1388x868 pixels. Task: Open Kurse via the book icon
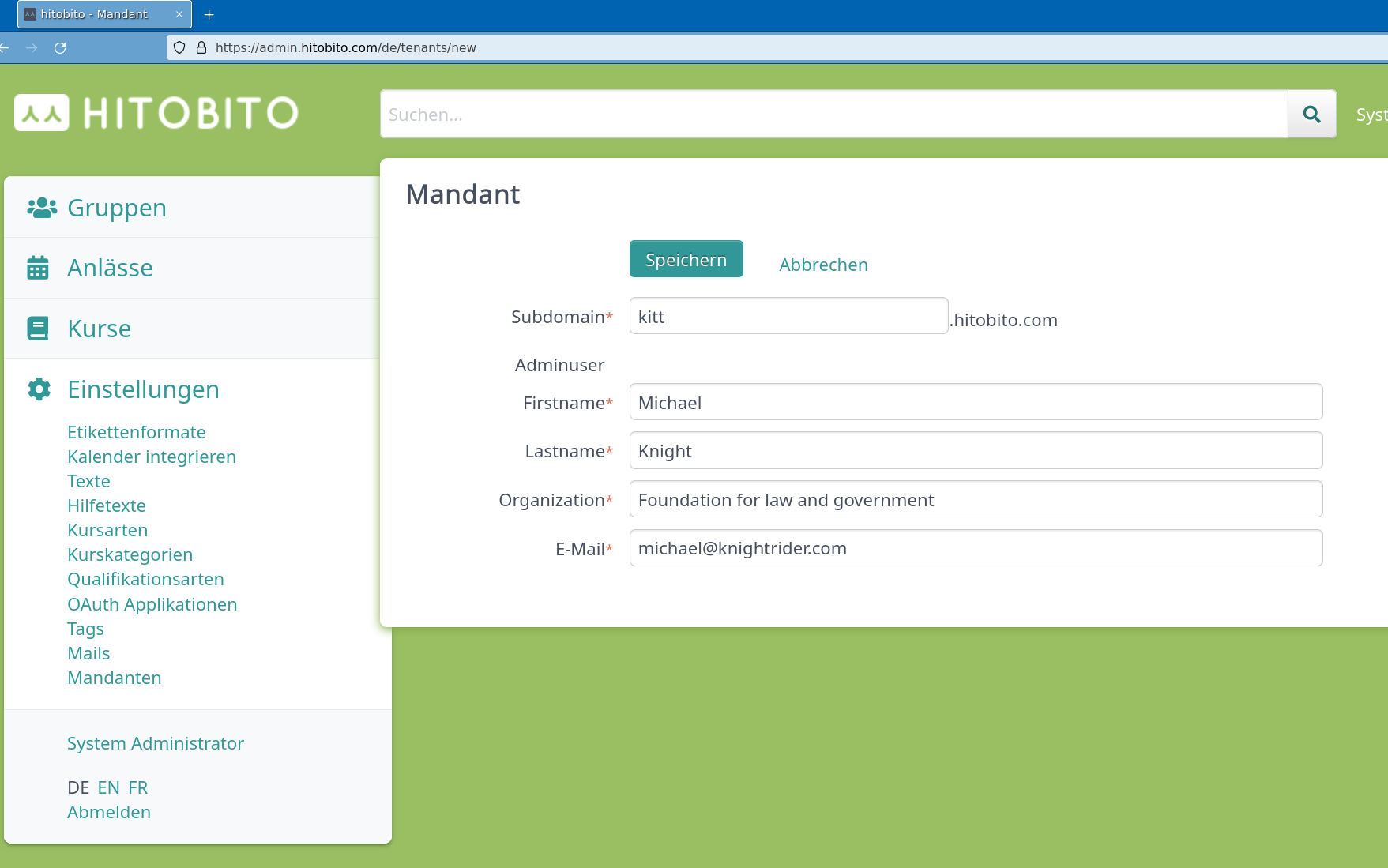(x=39, y=327)
